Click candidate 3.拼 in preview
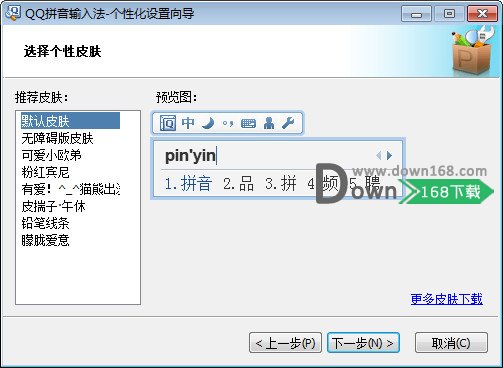 click(x=281, y=184)
